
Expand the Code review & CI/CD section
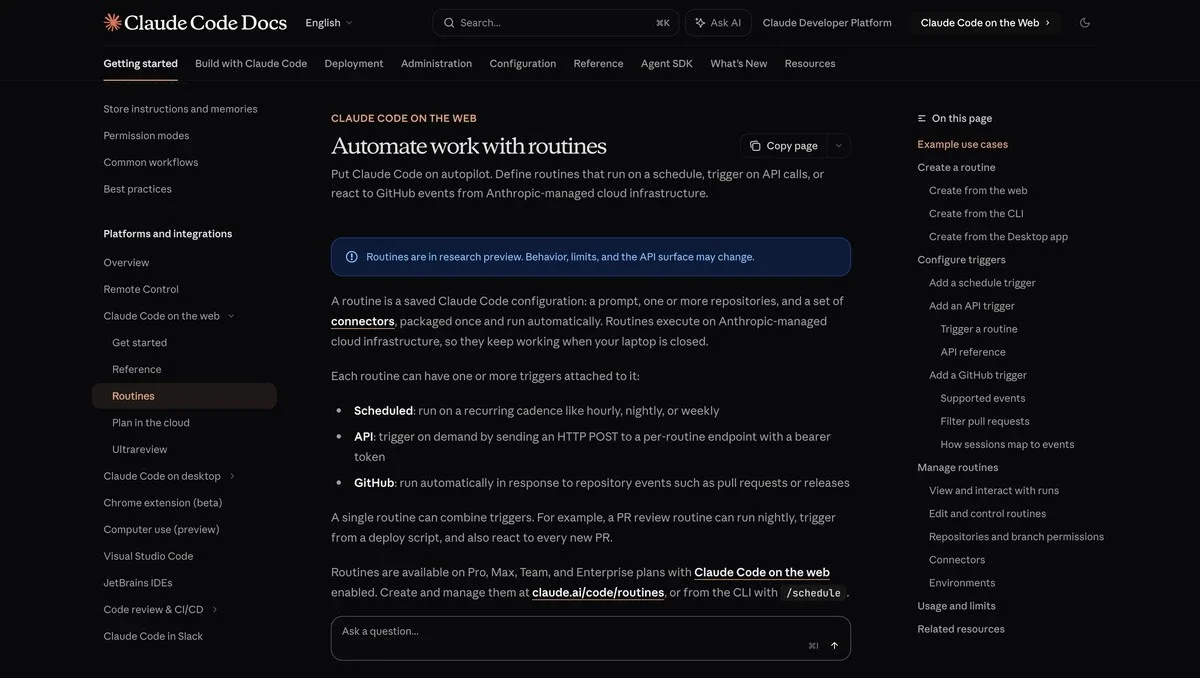tap(214, 610)
